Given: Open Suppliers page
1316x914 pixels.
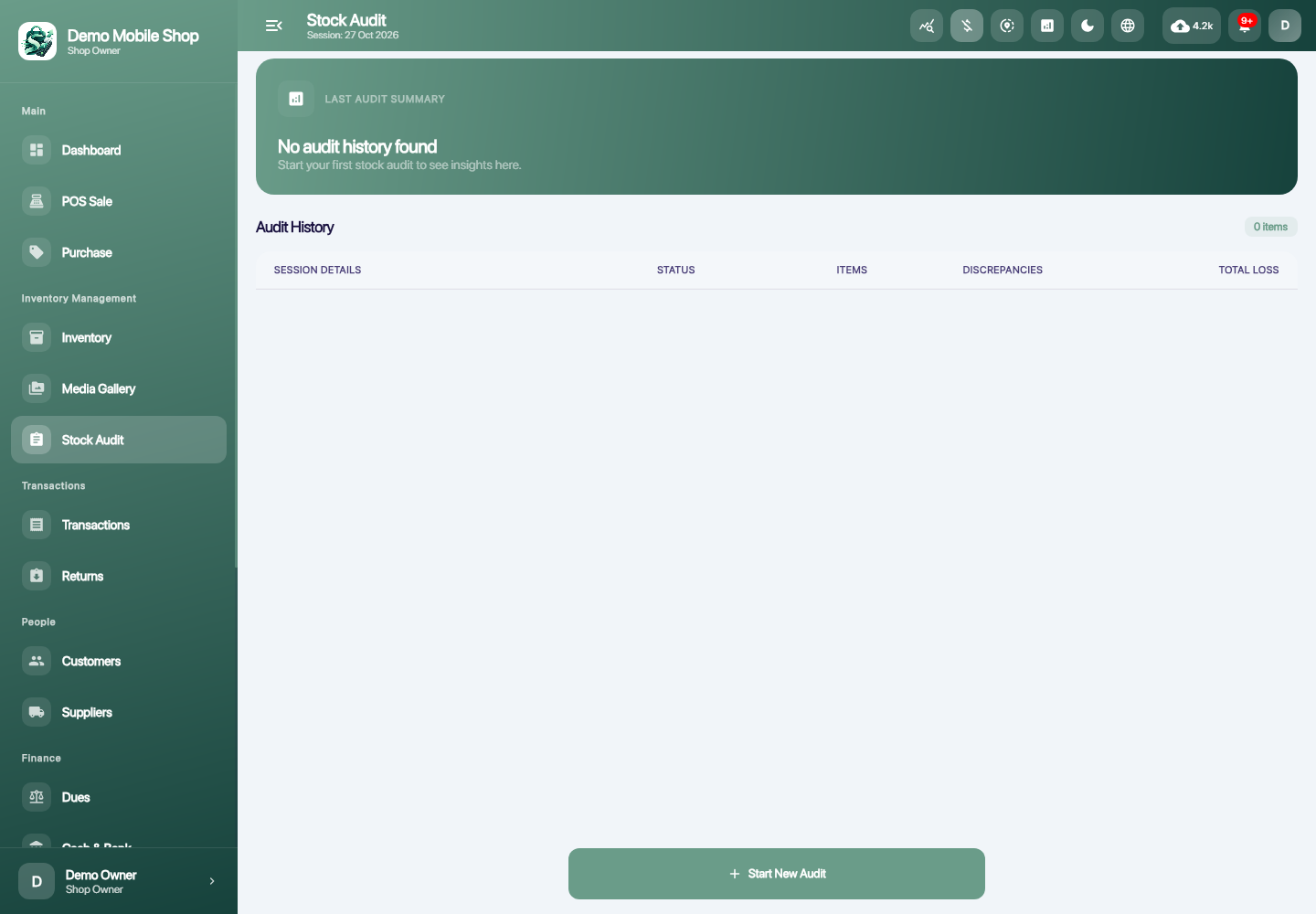Looking at the screenshot, I should [x=119, y=712].
